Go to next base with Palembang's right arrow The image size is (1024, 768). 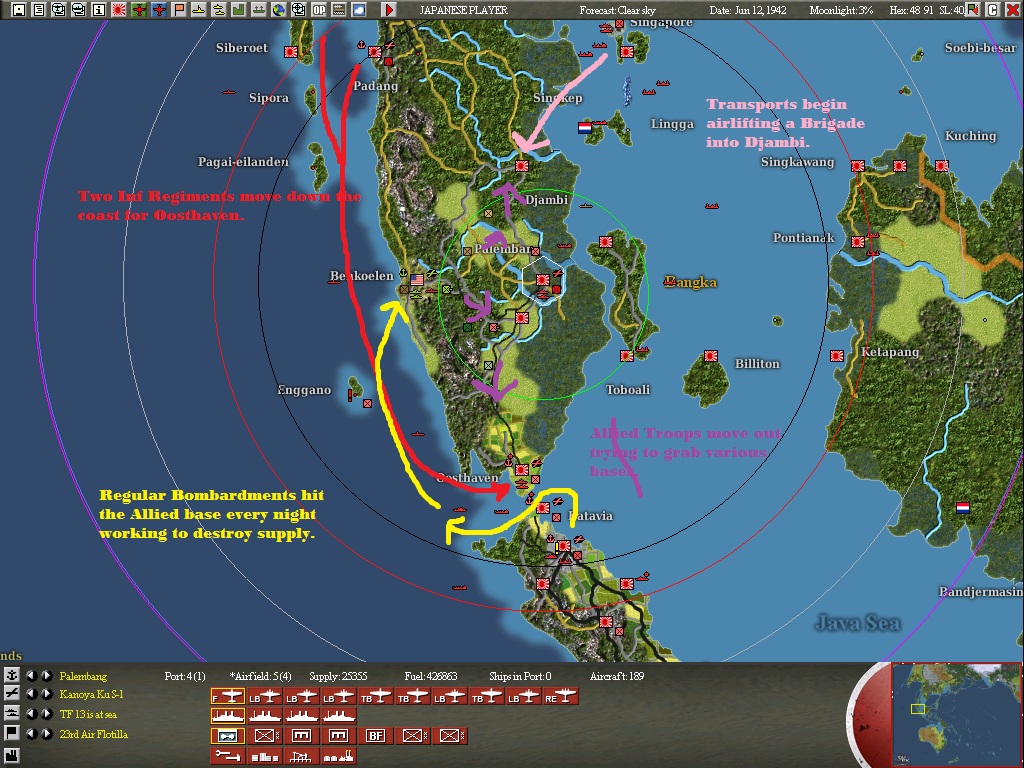(x=46, y=675)
